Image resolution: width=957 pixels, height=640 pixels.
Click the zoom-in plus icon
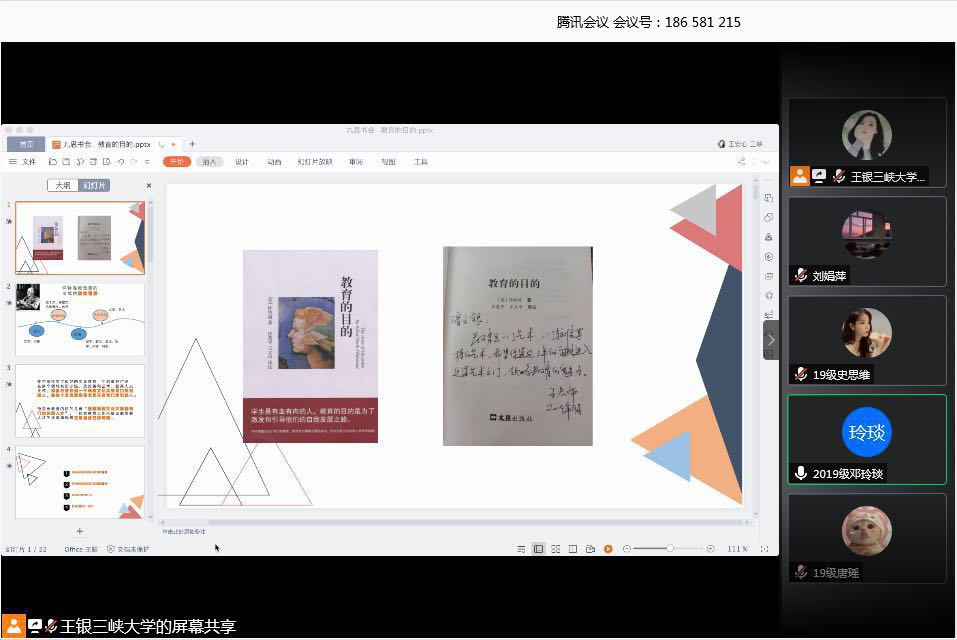(x=711, y=549)
